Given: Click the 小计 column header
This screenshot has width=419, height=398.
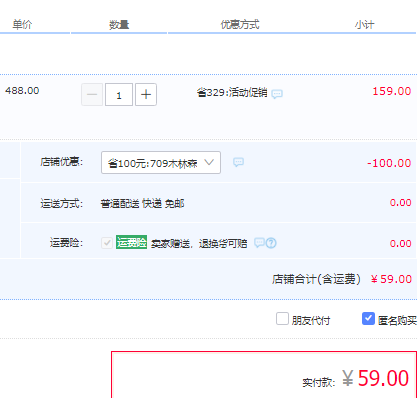Looking at the screenshot, I should click(364, 24).
